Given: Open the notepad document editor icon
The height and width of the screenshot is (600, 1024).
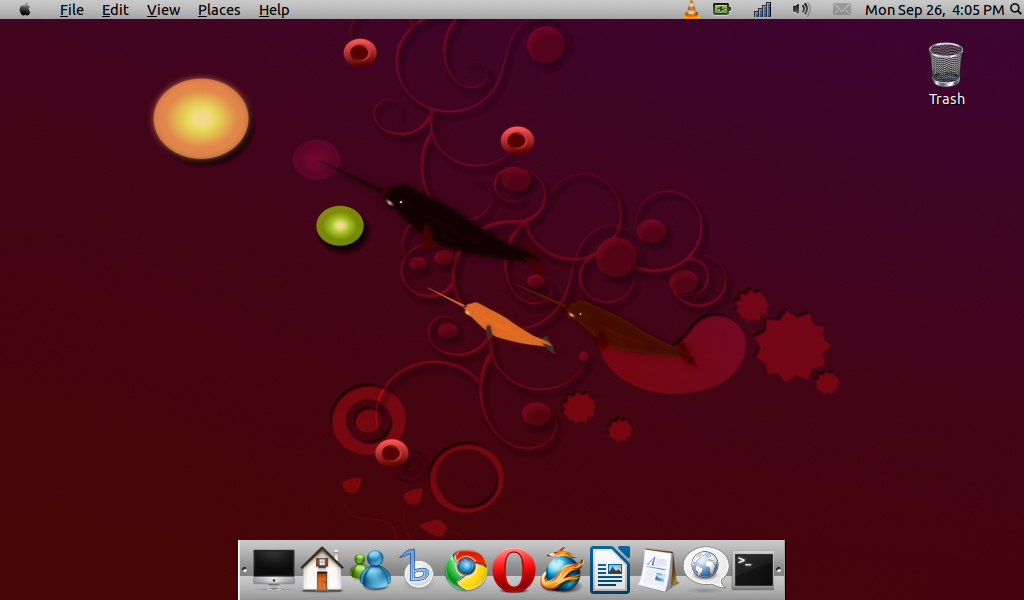Looking at the screenshot, I should point(658,570).
